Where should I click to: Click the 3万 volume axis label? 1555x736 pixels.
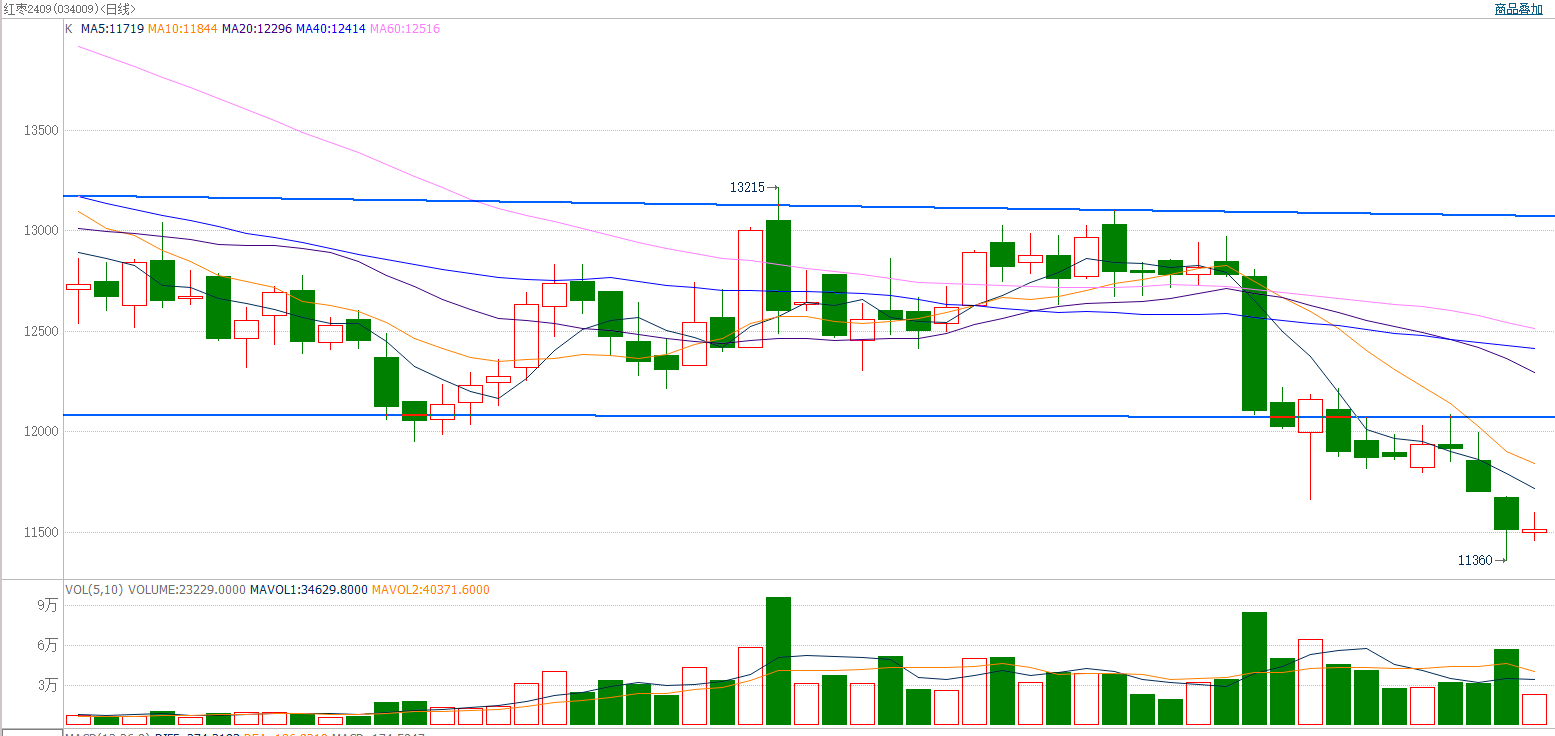[48, 685]
